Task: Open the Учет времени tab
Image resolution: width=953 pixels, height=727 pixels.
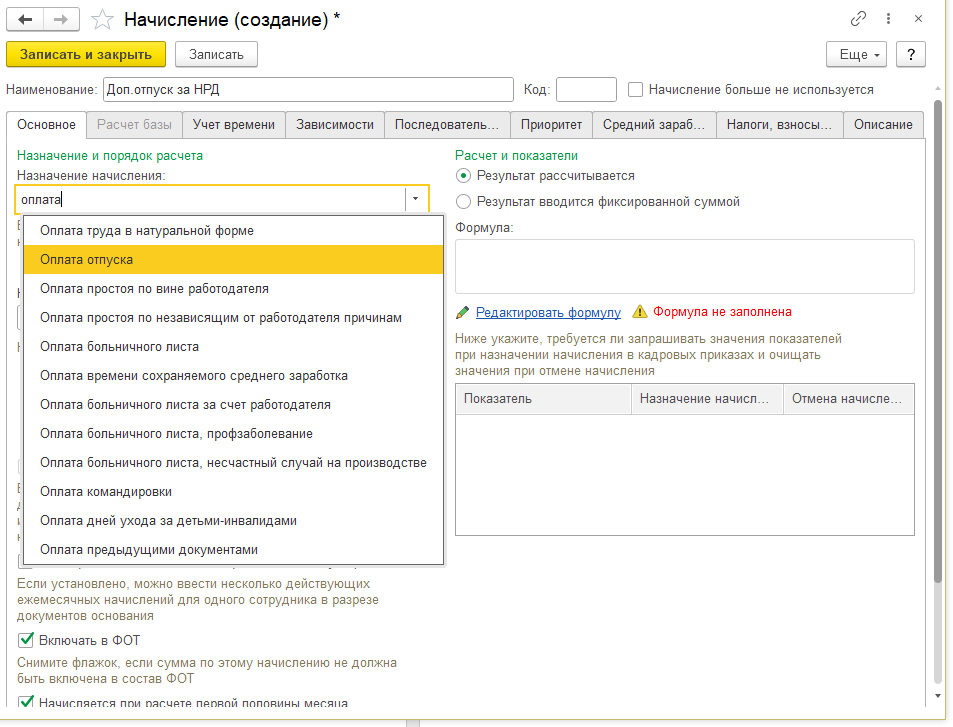Action: click(x=234, y=125)
